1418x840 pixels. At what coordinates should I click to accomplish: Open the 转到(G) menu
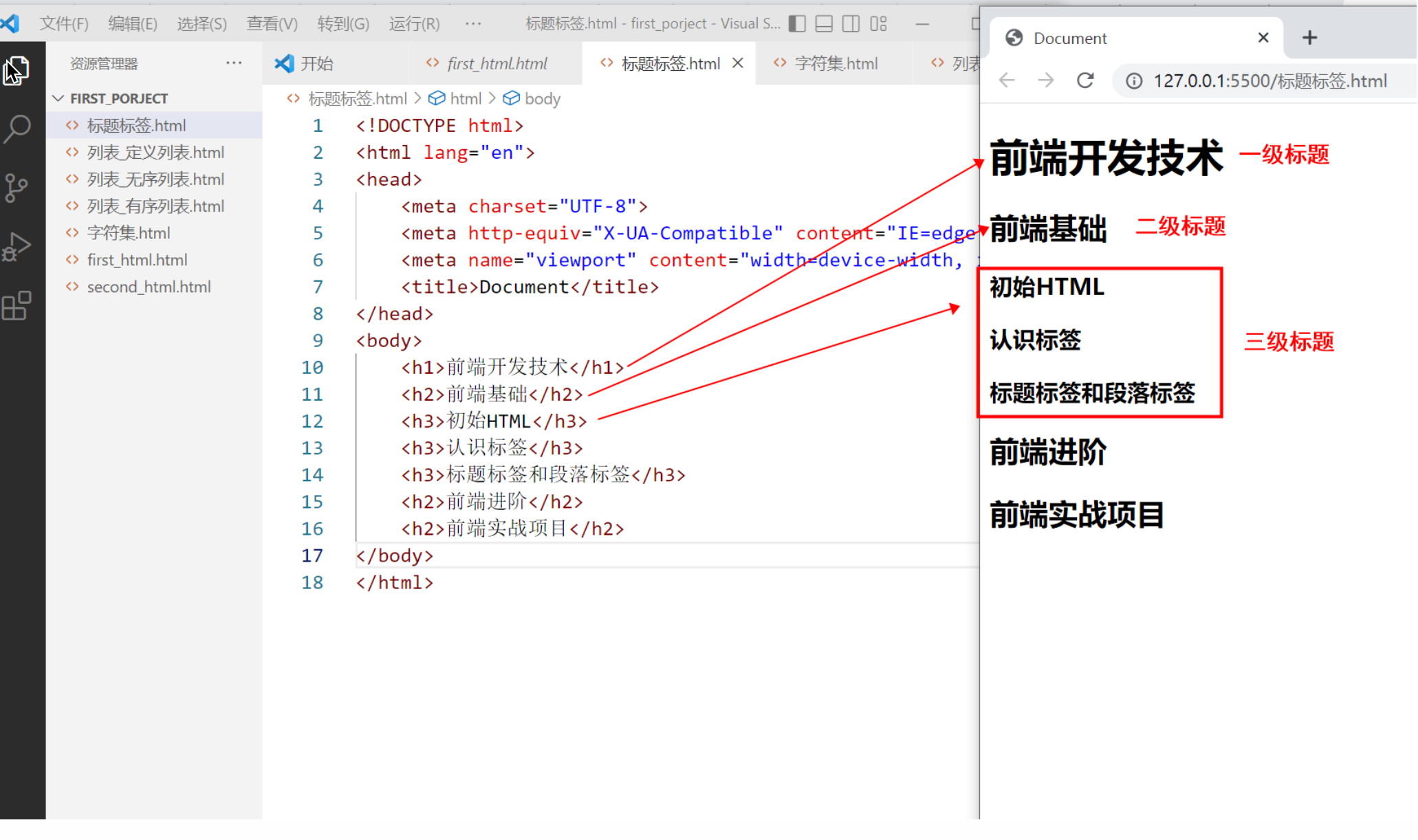(343, 24)
